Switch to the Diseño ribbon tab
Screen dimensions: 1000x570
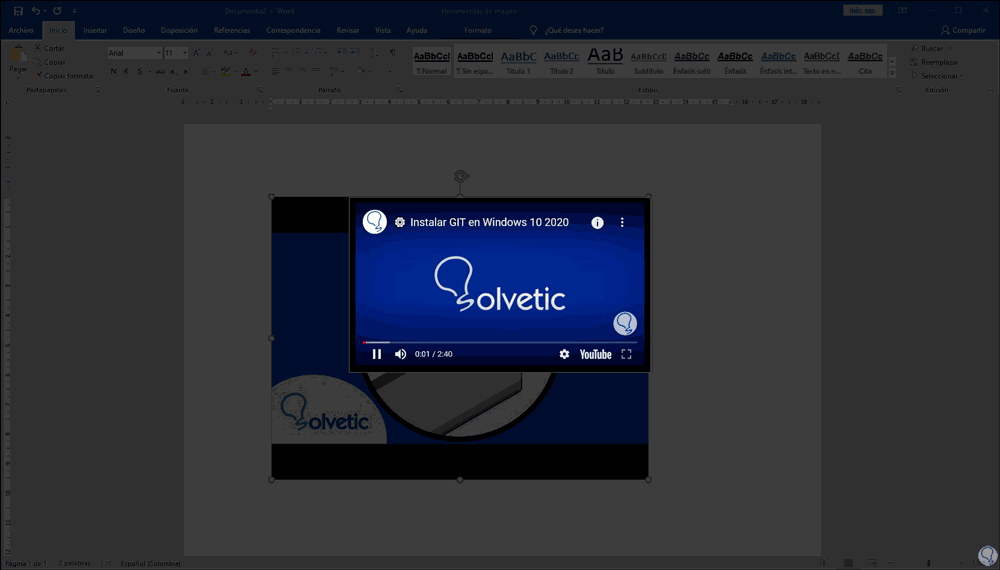134,30
